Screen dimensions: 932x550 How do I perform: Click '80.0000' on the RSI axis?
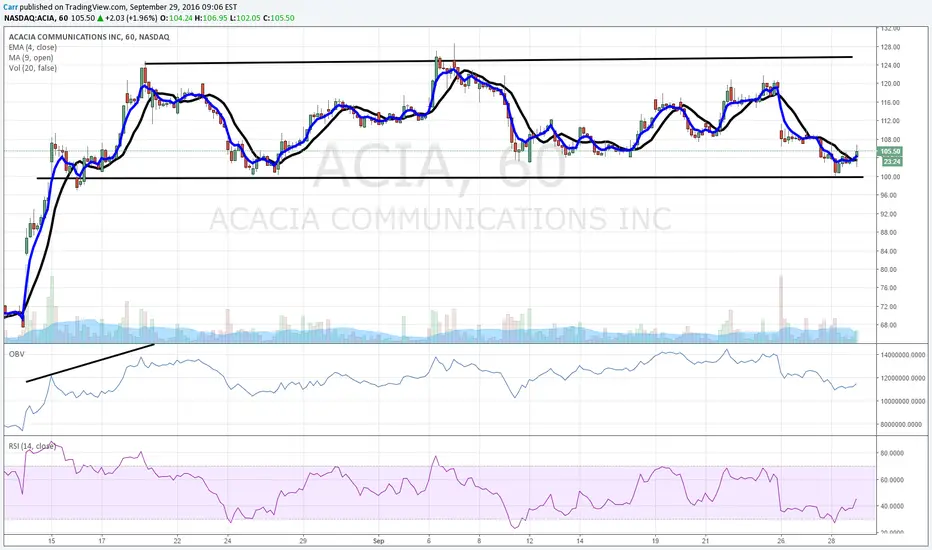(x=893, y=453)
